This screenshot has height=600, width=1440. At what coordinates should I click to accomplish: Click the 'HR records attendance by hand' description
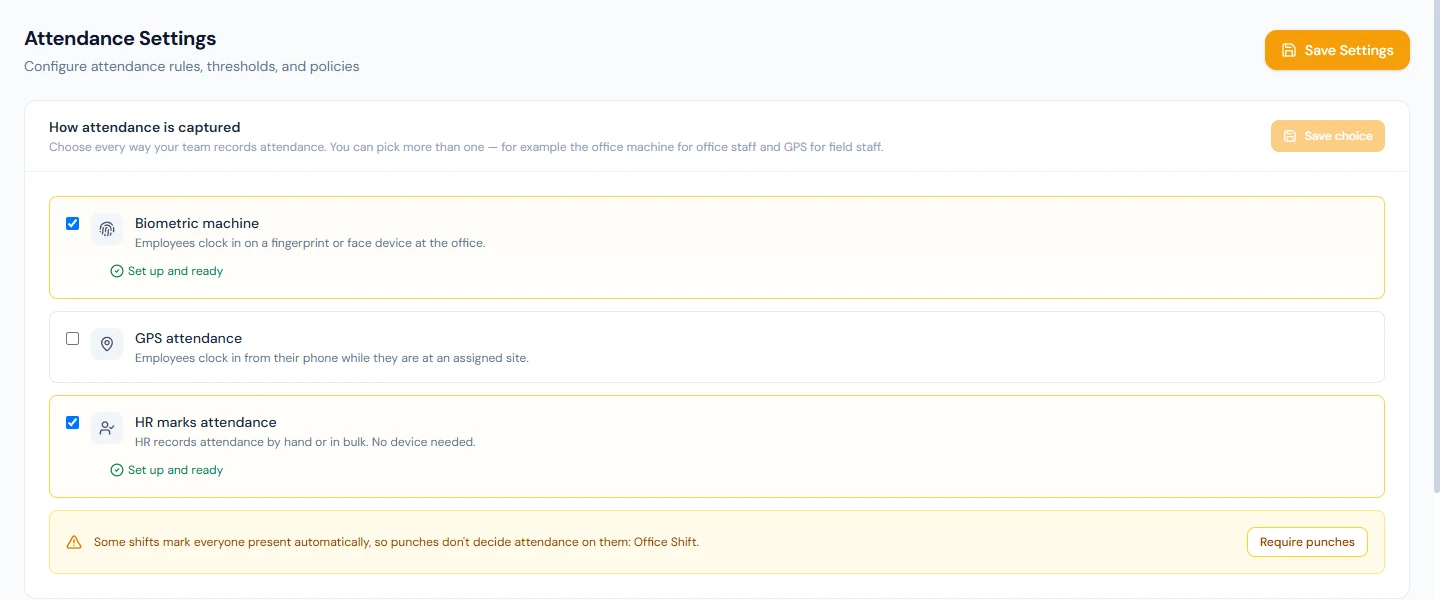[305, 442]
